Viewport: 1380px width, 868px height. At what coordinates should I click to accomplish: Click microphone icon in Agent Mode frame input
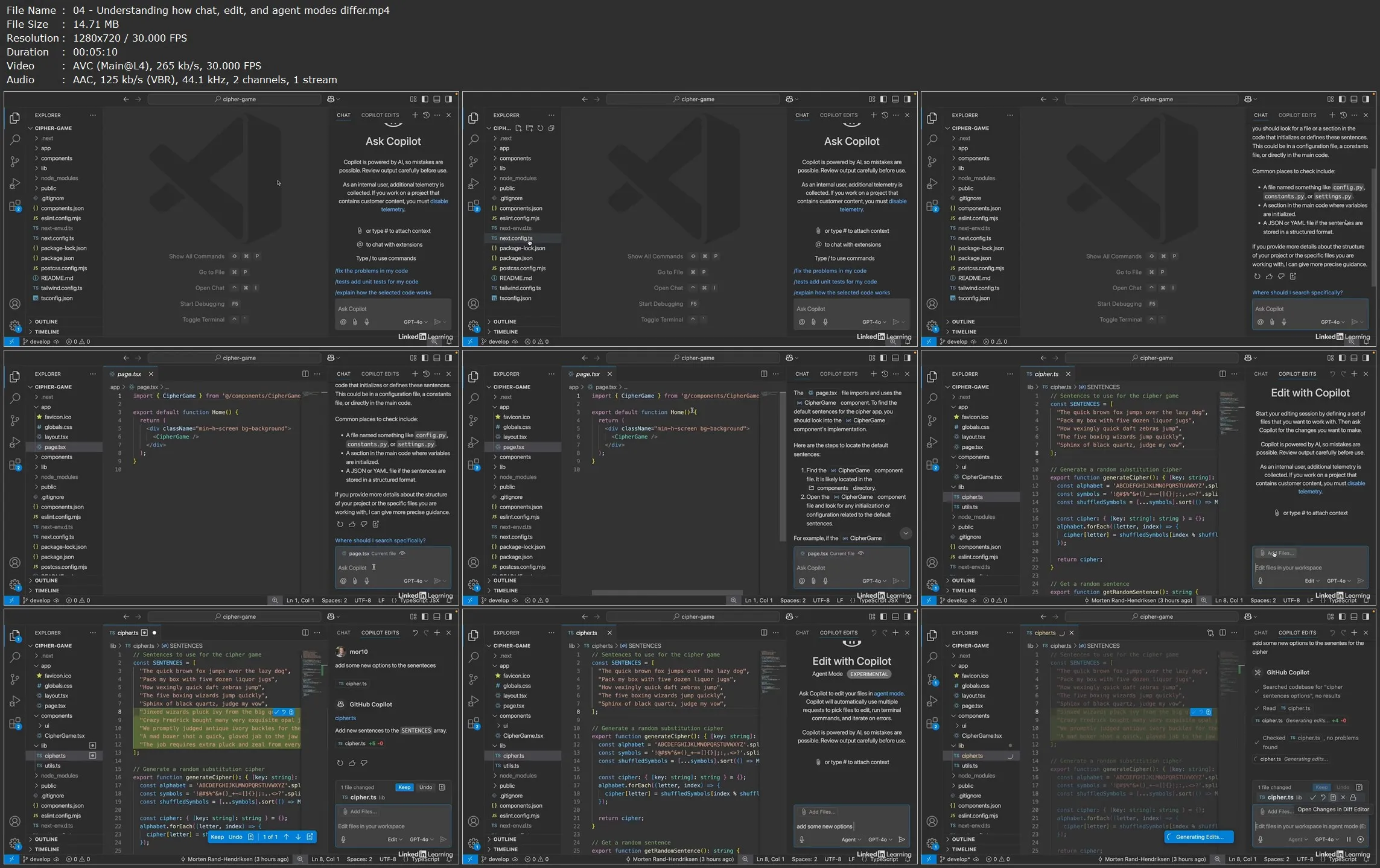click(802, 839)
